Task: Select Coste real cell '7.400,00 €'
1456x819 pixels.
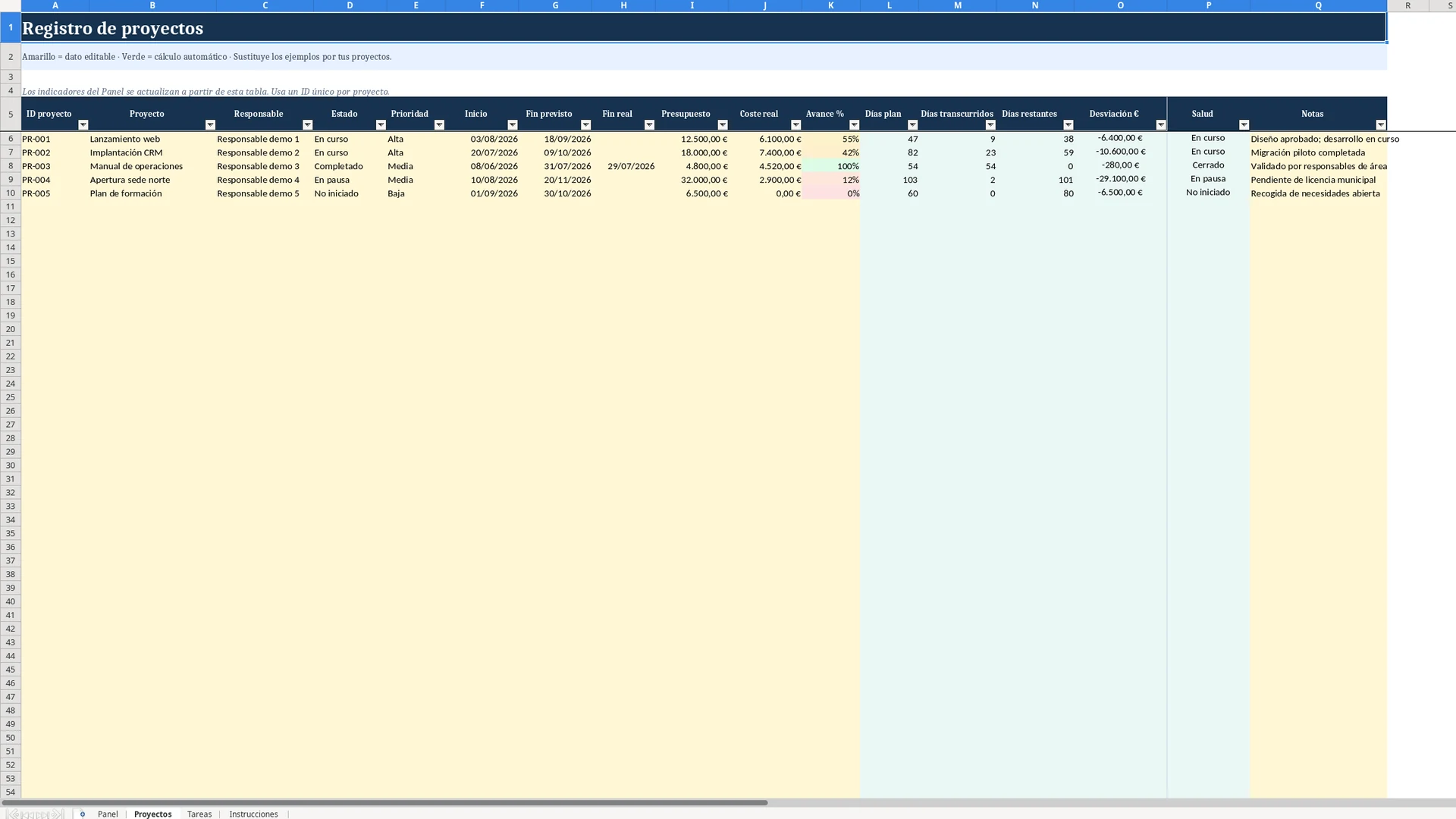Action: [x=765, y=152]
